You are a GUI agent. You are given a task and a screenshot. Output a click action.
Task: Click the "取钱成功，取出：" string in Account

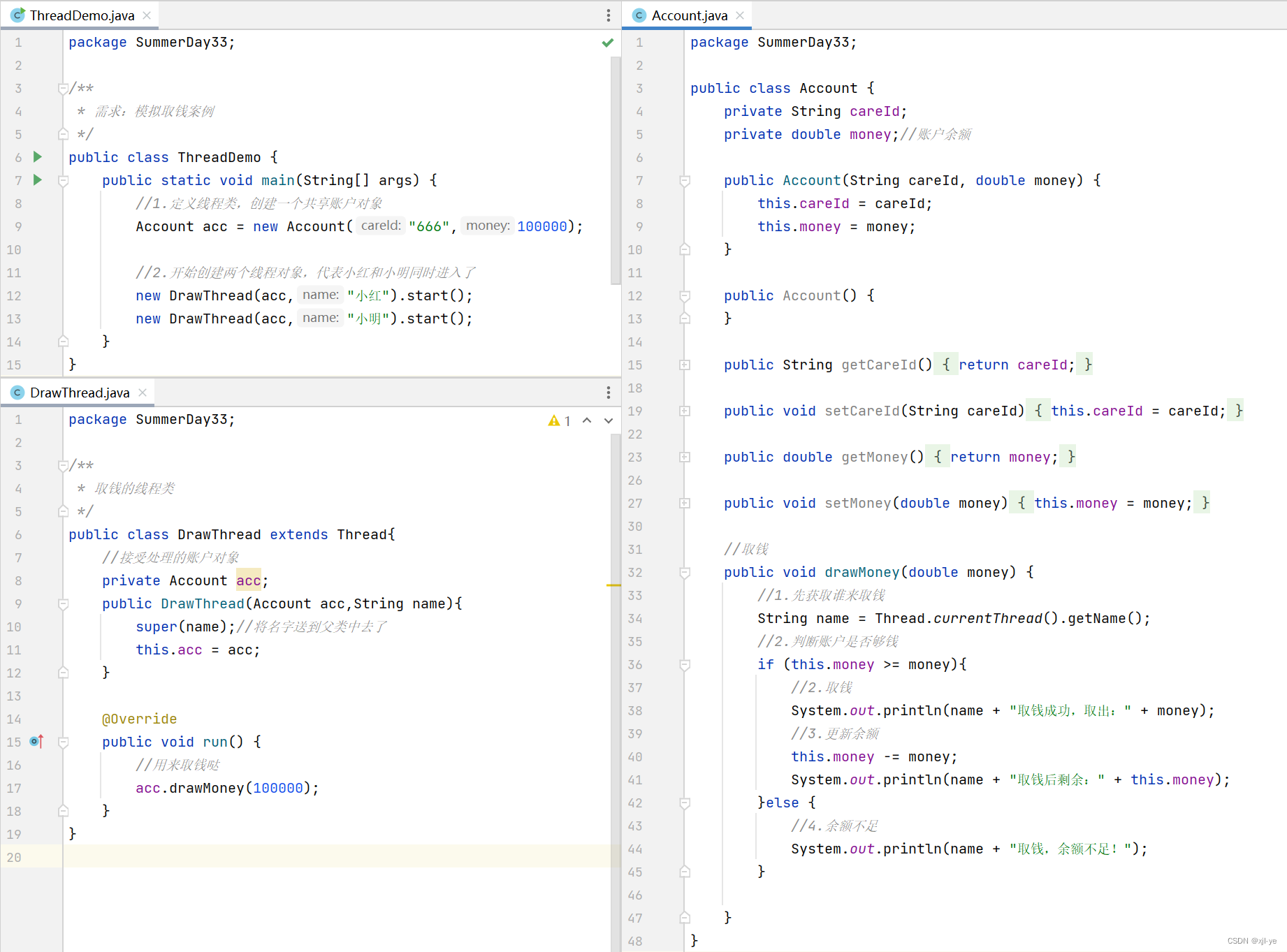pyautogui.click(x=1070, y=710)
